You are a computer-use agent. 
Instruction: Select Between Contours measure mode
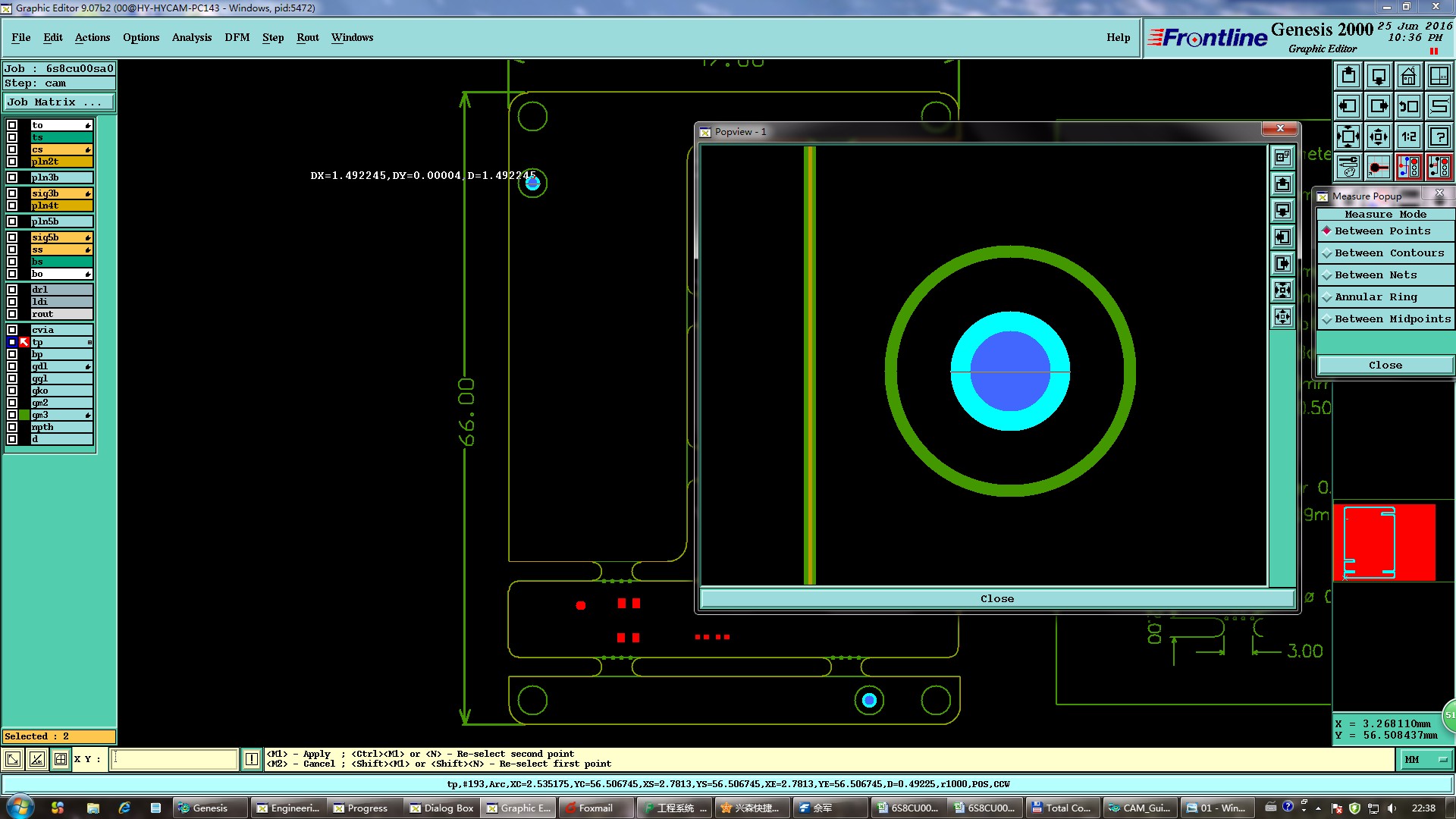(x=1389, y=253)
